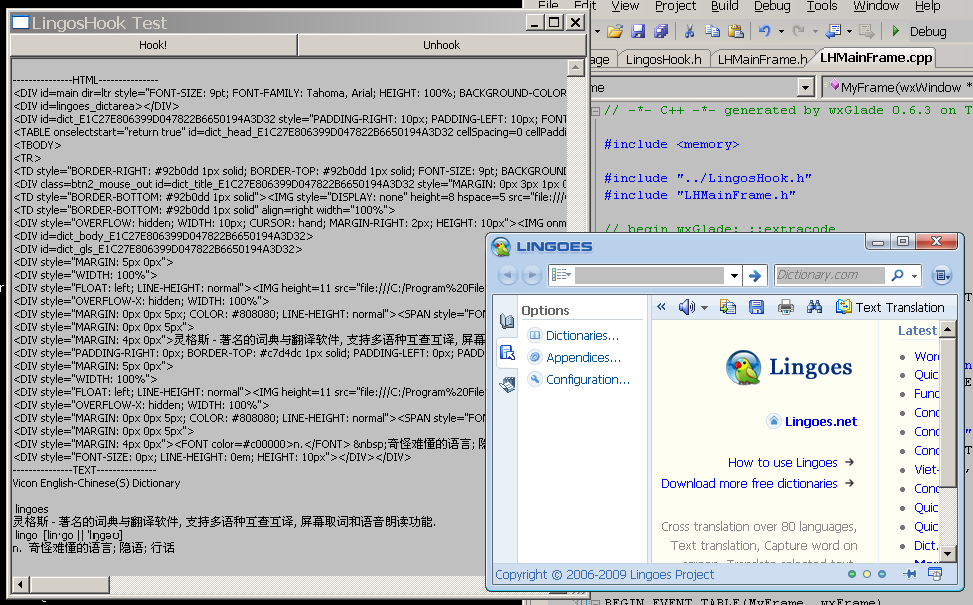The image size is (973, 605).
Task: Click Download more free dictionaries link
Action: pos(749,484)
